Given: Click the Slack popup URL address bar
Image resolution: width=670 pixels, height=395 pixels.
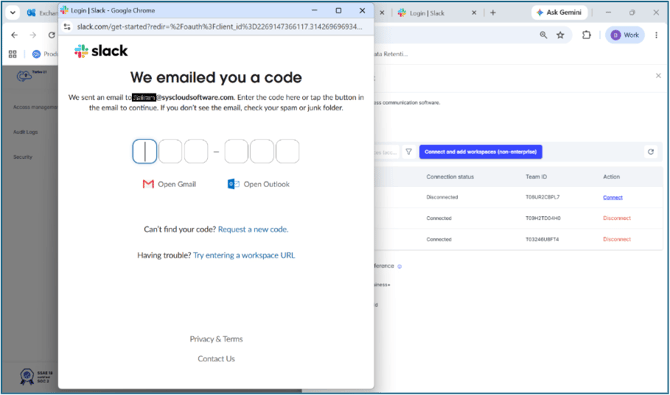Looking at the screenshot, I should tap(219, 27).
